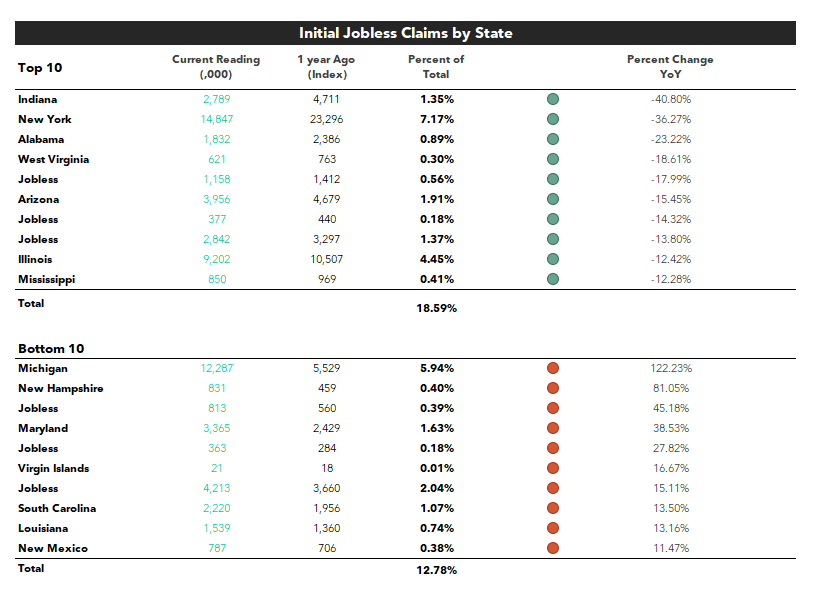Select the West Virginia row label
Image resolution: width=819 pixels, height=605 pixels.
(53, 159)
